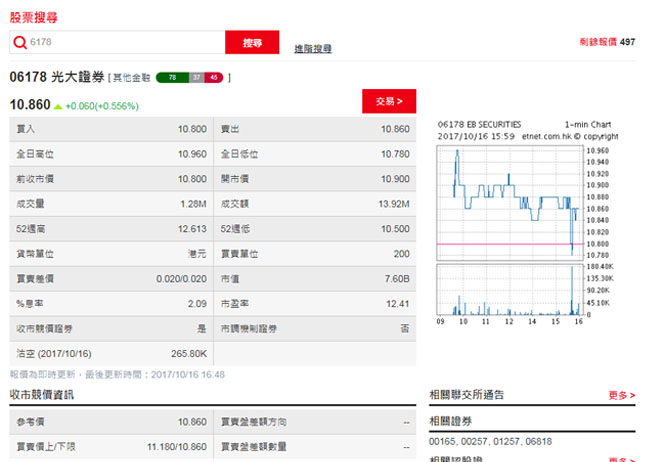
Task: Select current price 10.860 text
Action: click(30, 105)
